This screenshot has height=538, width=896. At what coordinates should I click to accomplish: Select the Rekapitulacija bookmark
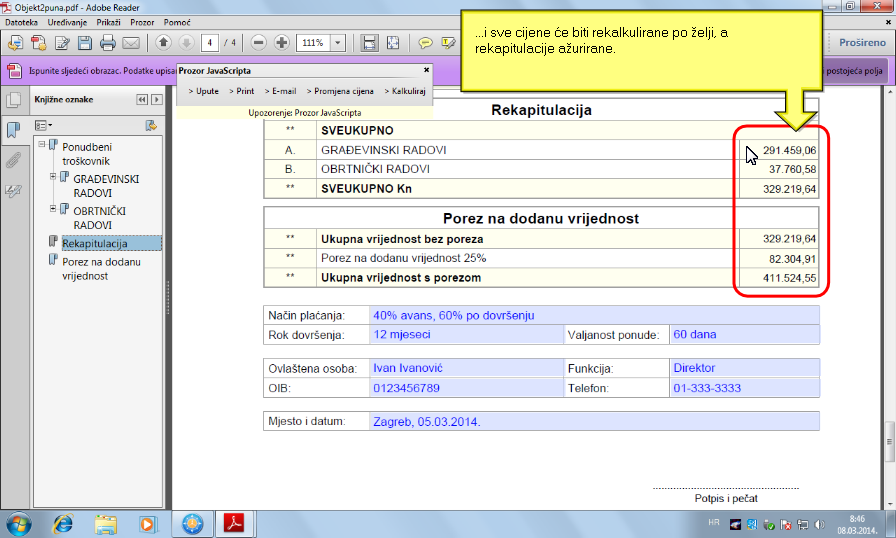click(x=95, y=243)
